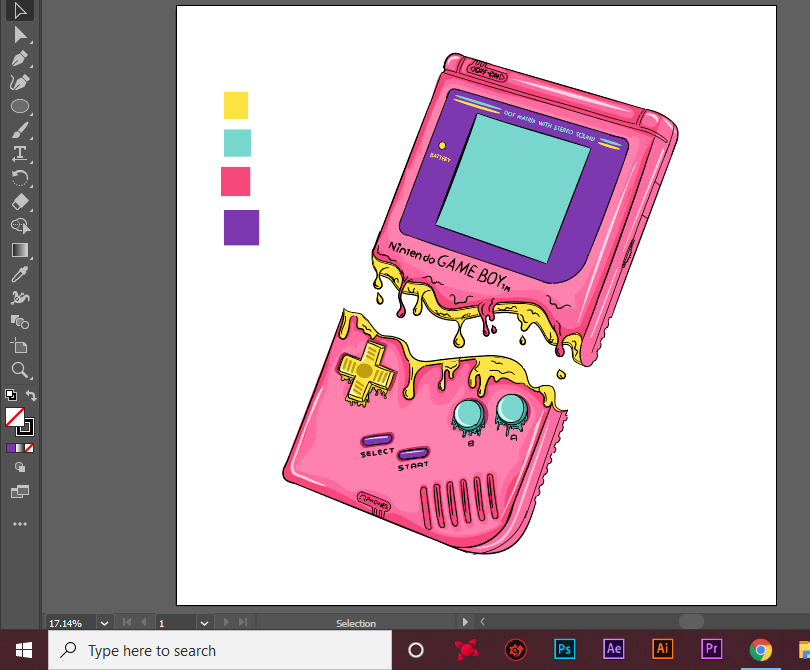Viewport: 810px width, 670px height.
Task: Select the Paintbrush tool
Action: [x=20, y=130]
